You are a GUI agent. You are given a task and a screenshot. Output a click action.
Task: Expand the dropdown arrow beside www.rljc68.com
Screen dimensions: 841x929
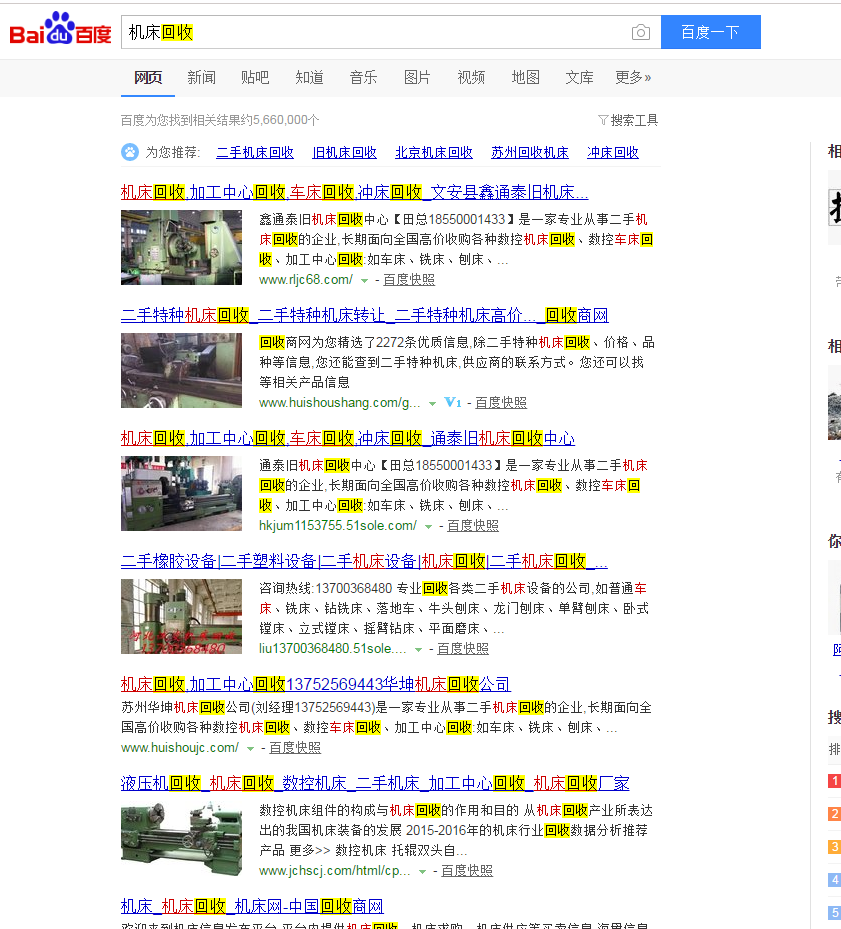click(364, 281)
